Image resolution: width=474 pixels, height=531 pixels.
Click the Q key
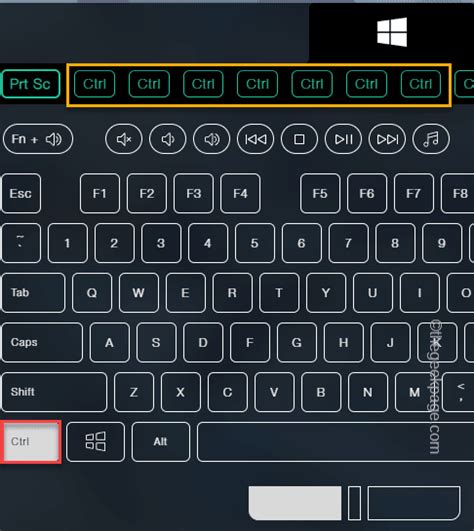click(x=92, y=293)
